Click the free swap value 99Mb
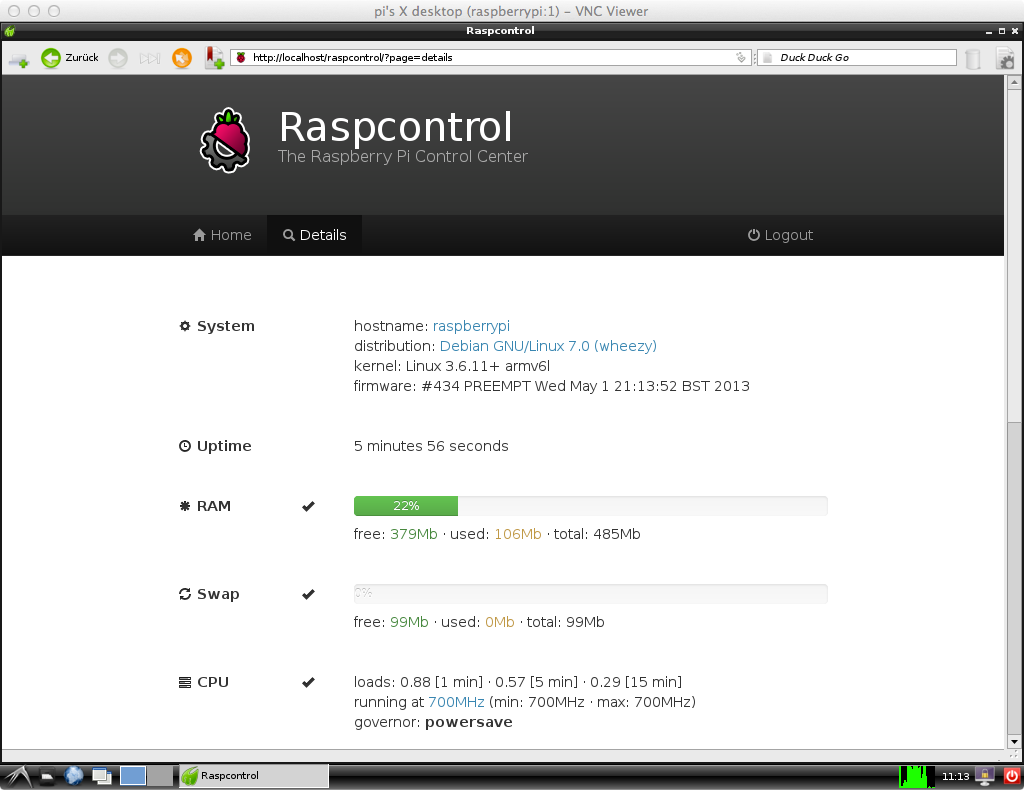This screenshot has width=1024, height=790. 409,622
